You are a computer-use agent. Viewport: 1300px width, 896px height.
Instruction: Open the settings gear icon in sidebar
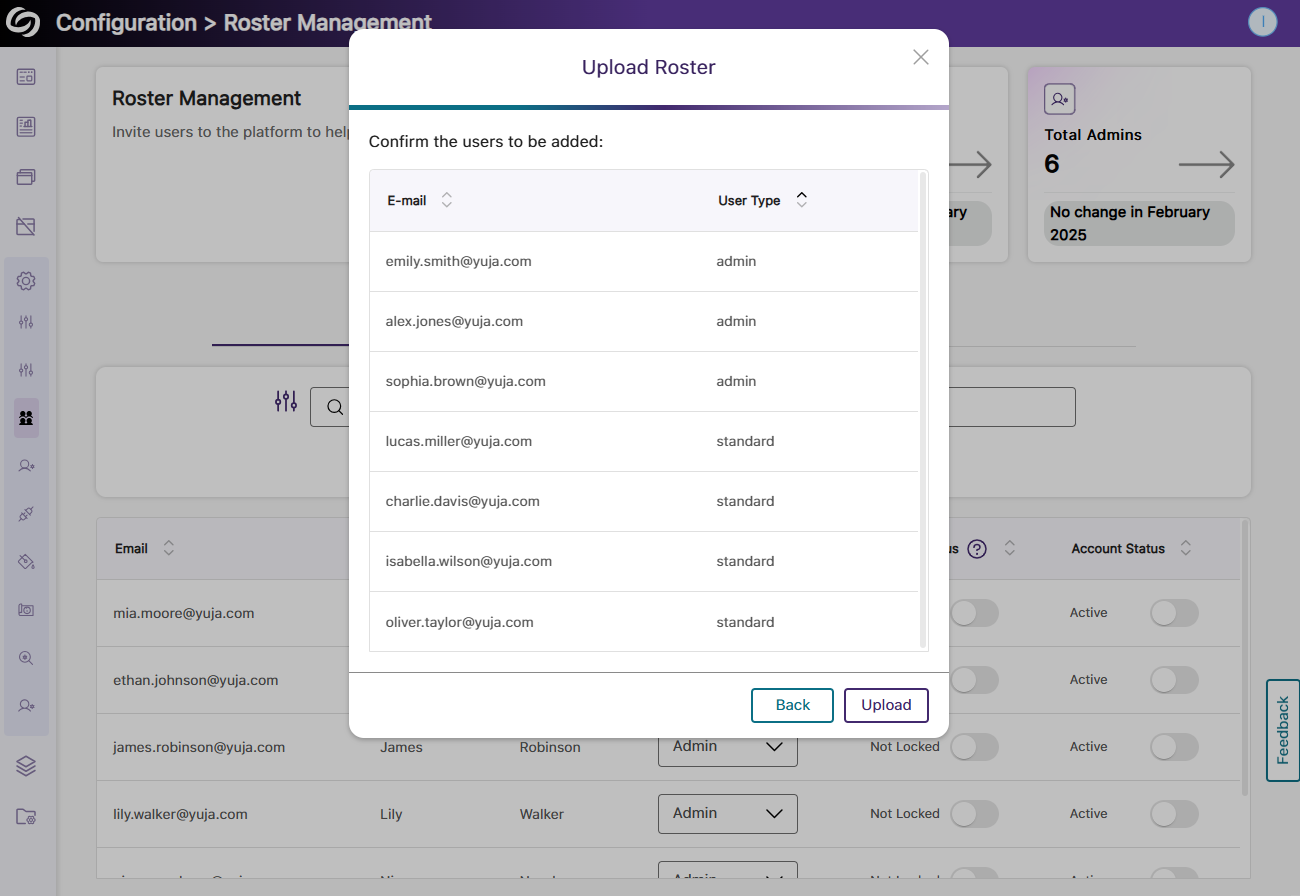tap(26, 281)
